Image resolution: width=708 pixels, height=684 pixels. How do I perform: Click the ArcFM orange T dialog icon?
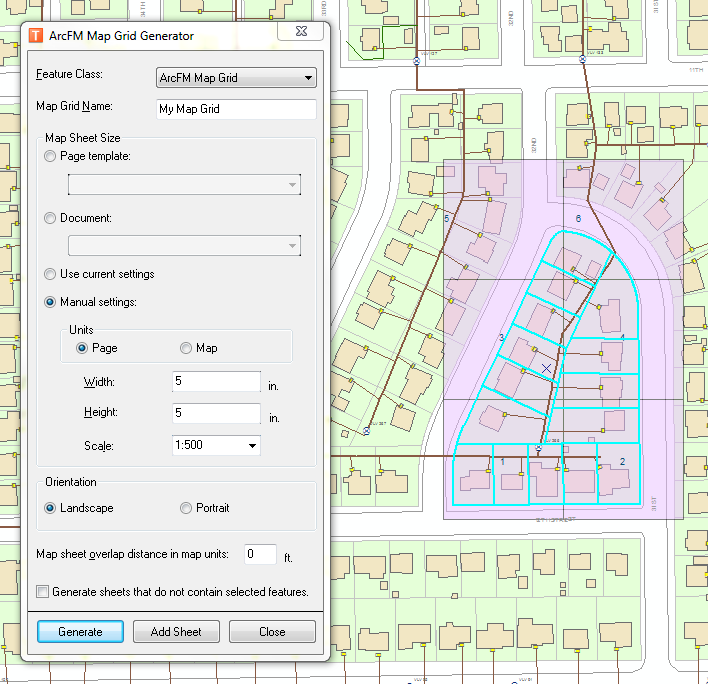coord(36,35)
